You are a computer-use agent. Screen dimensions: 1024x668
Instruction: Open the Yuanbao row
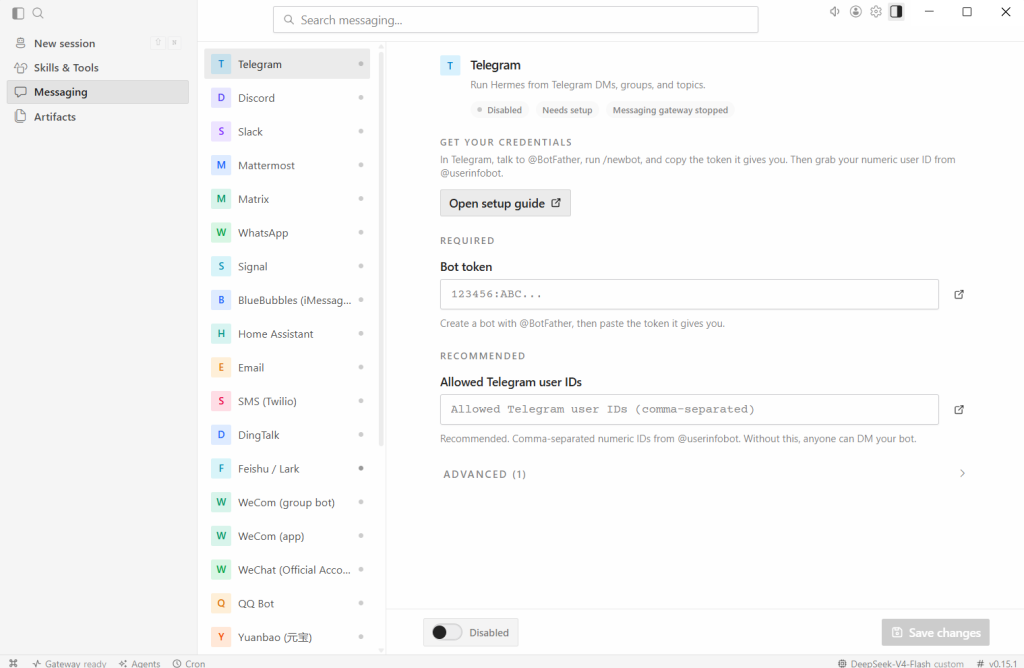coord(287,637)
